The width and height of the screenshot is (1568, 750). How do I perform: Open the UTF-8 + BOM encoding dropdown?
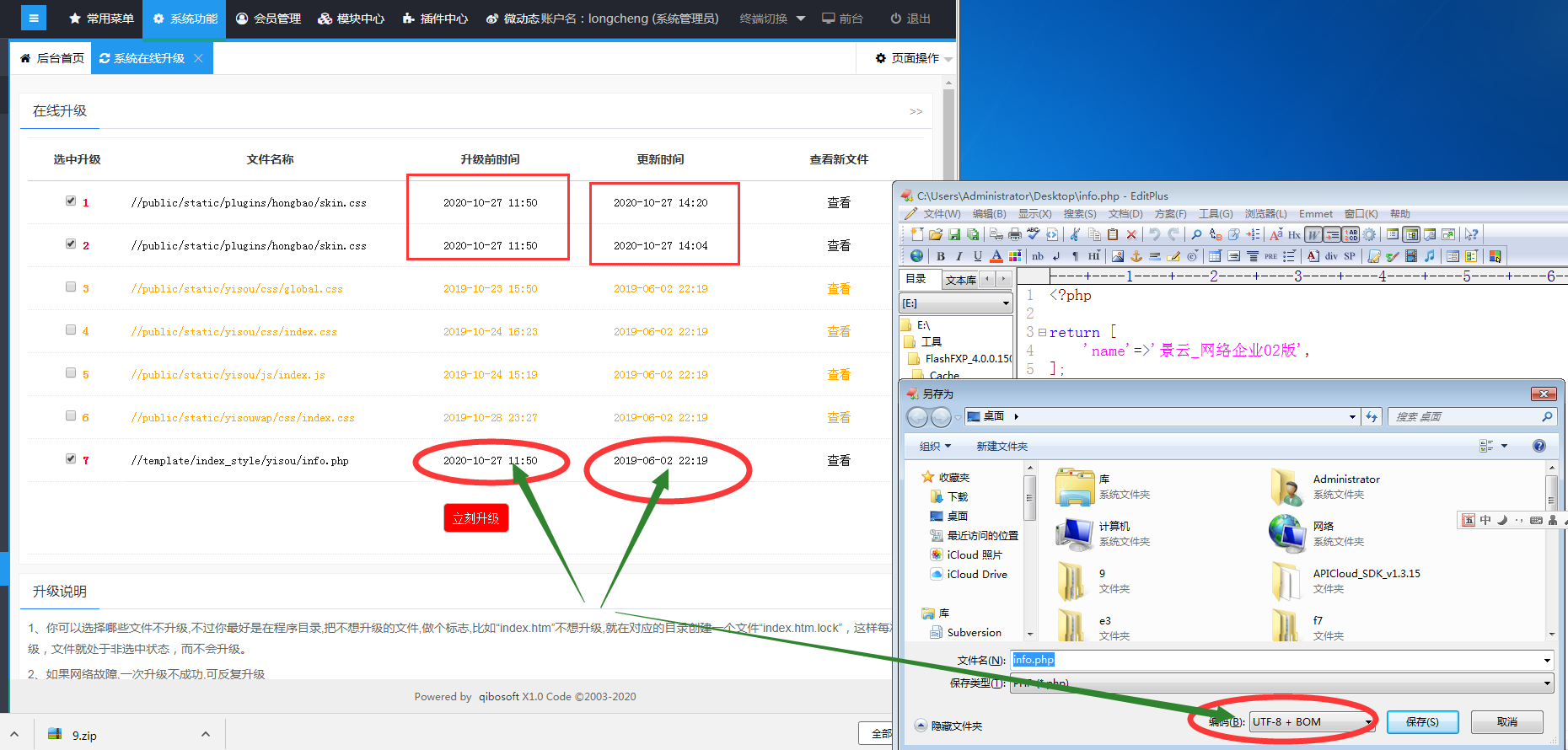click(1311, 722)
